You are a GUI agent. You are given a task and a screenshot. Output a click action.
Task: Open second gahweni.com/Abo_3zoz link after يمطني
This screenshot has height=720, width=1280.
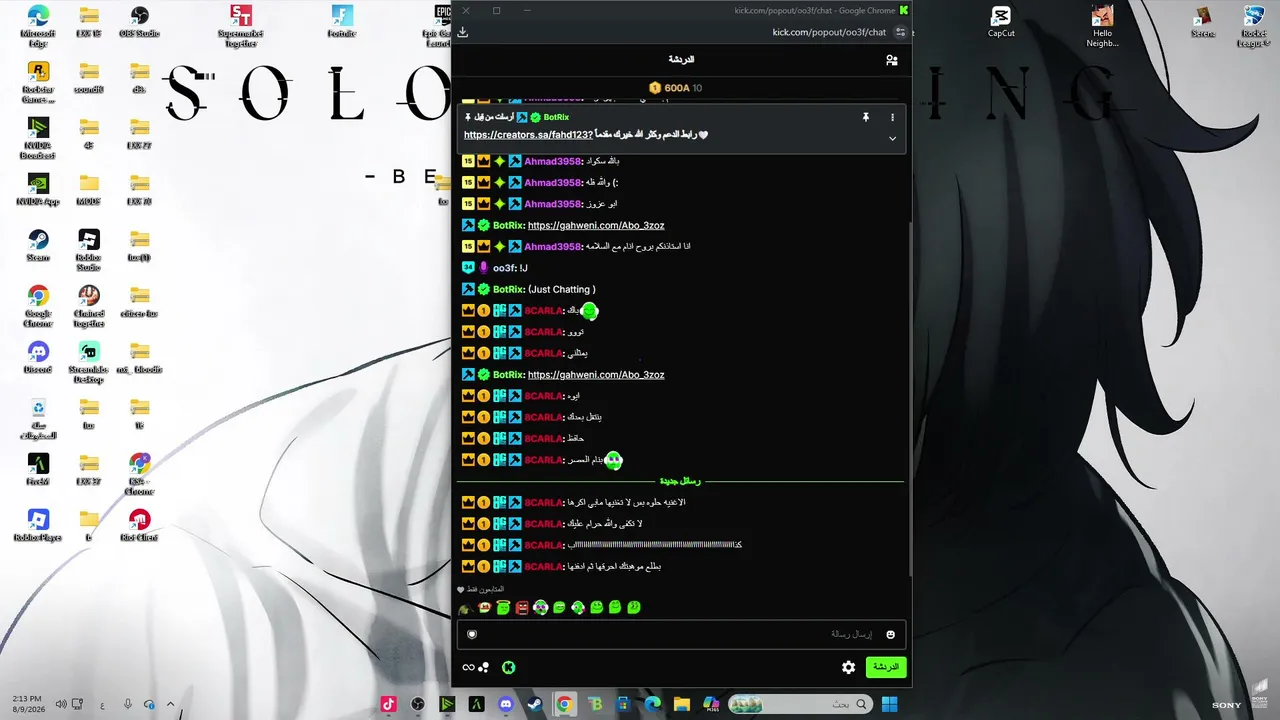(x=596, y=375)
